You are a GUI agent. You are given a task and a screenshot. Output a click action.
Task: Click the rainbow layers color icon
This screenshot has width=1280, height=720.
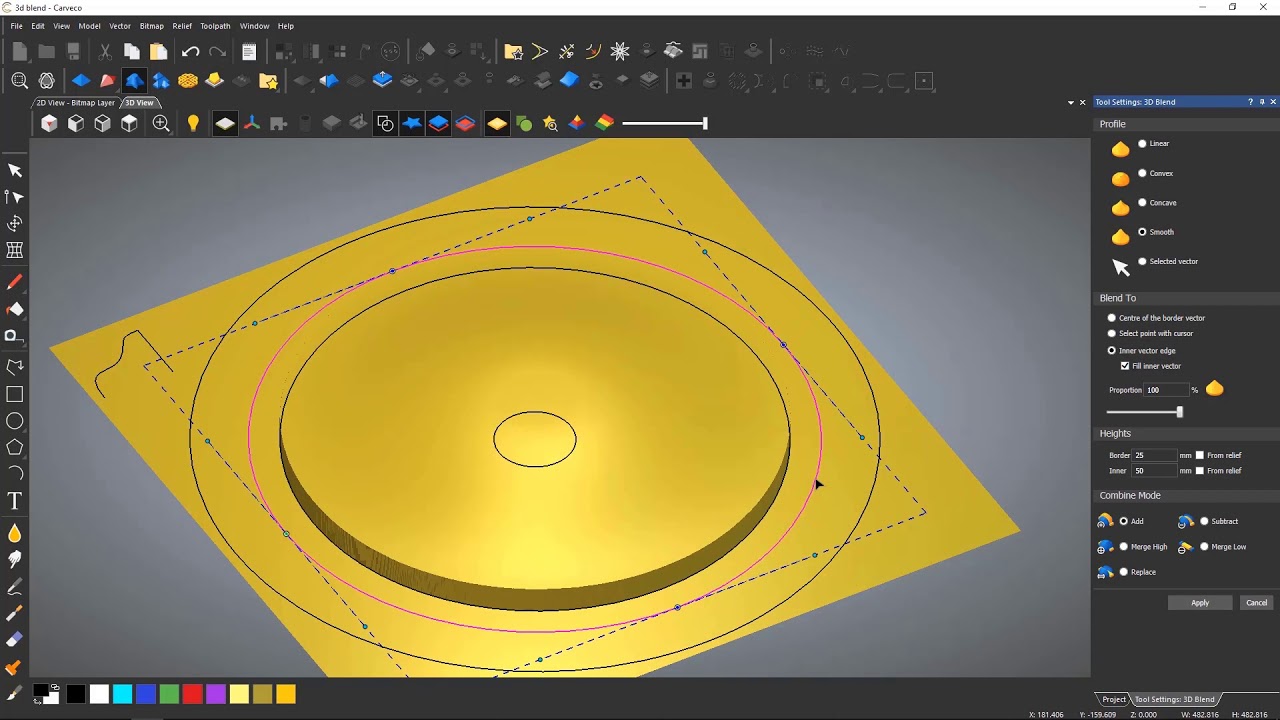(x=604, y=123)
